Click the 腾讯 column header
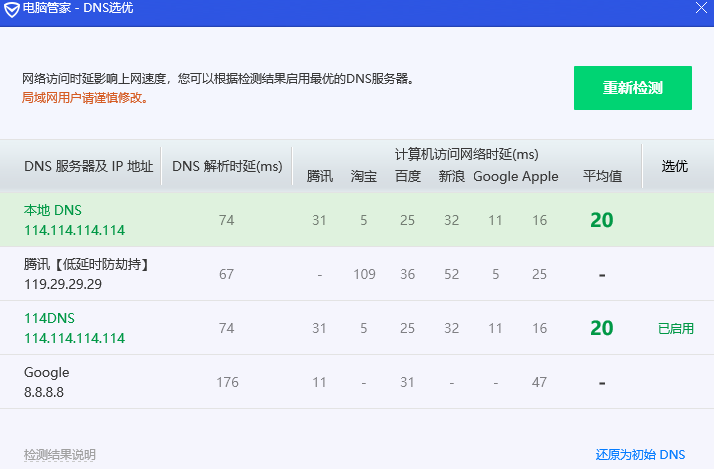 coord(320,176)
